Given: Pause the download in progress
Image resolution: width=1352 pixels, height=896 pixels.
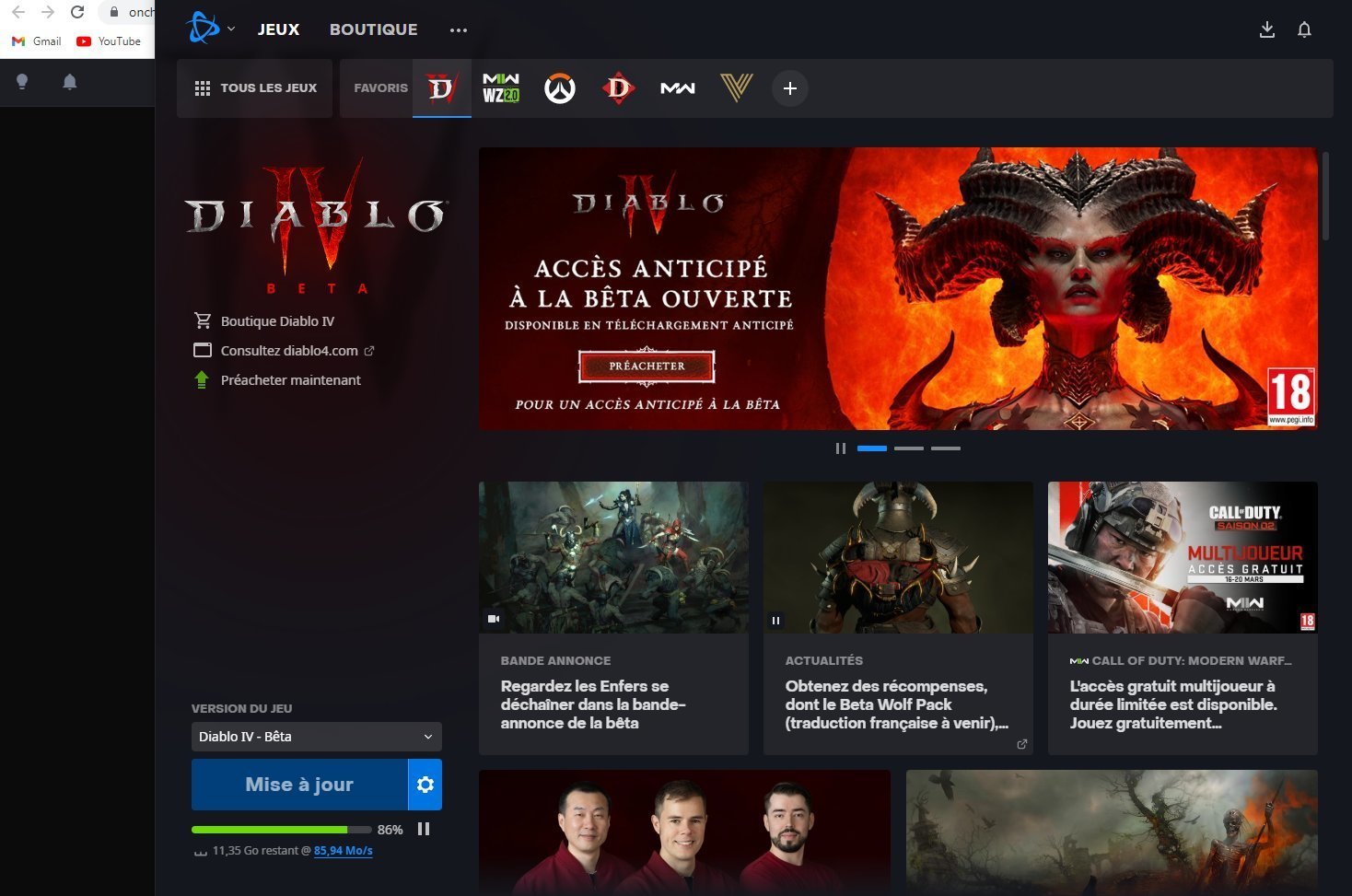Looking at the screenshot, I should click(x=424, y=829).
